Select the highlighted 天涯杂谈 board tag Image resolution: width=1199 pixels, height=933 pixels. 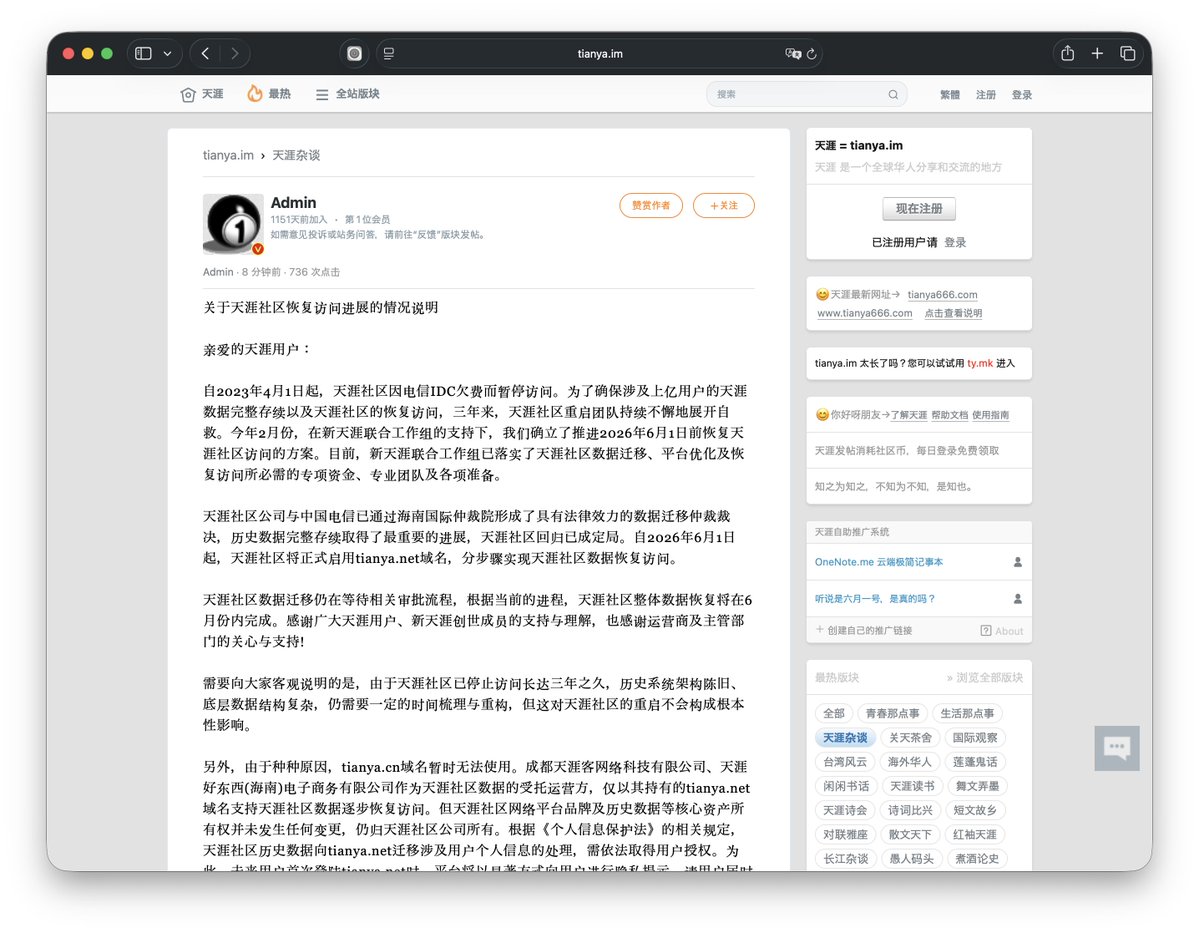tap(845, 738)
